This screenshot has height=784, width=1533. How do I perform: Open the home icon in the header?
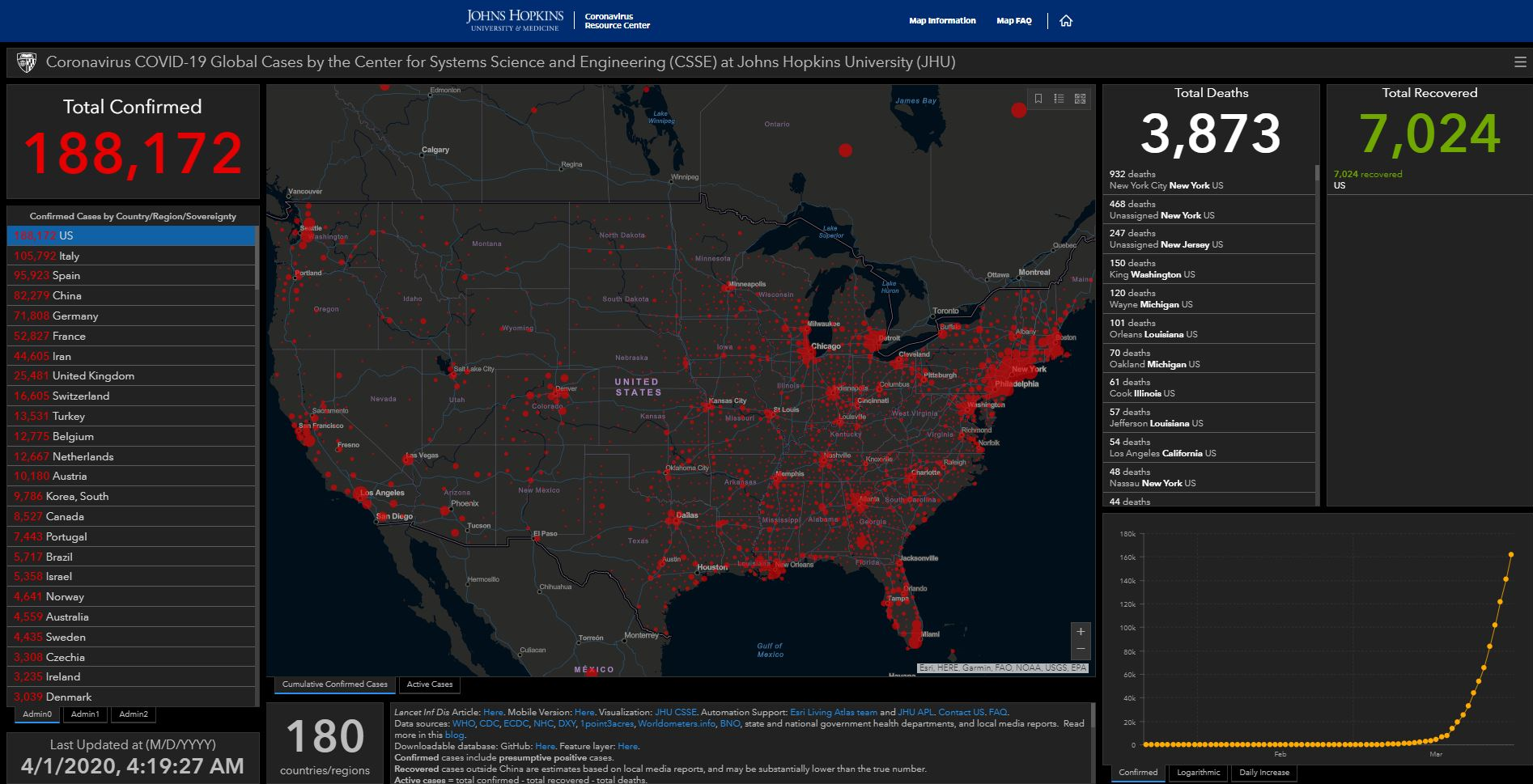1066,21
